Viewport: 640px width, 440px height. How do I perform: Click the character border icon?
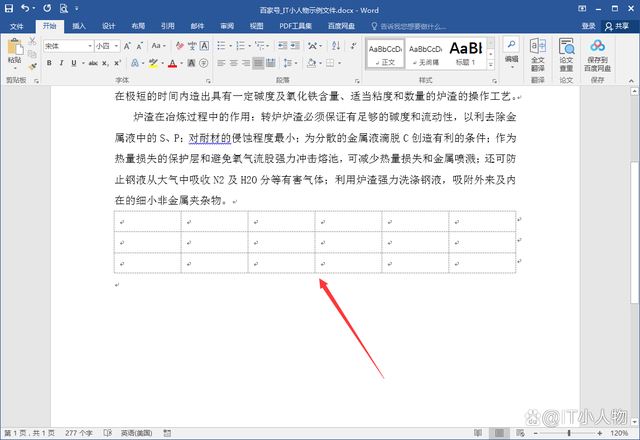[204, 46]
